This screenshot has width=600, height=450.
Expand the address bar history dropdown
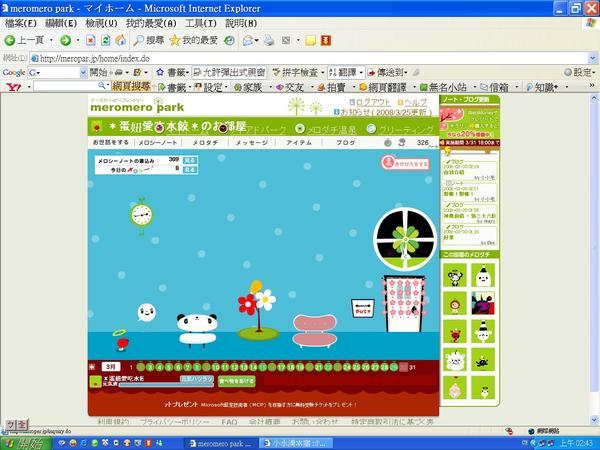tap(592, 59)
